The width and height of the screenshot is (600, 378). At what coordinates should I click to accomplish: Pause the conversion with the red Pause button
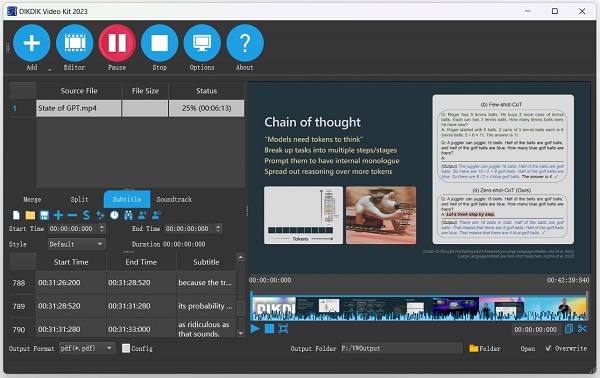click(117, 43)
